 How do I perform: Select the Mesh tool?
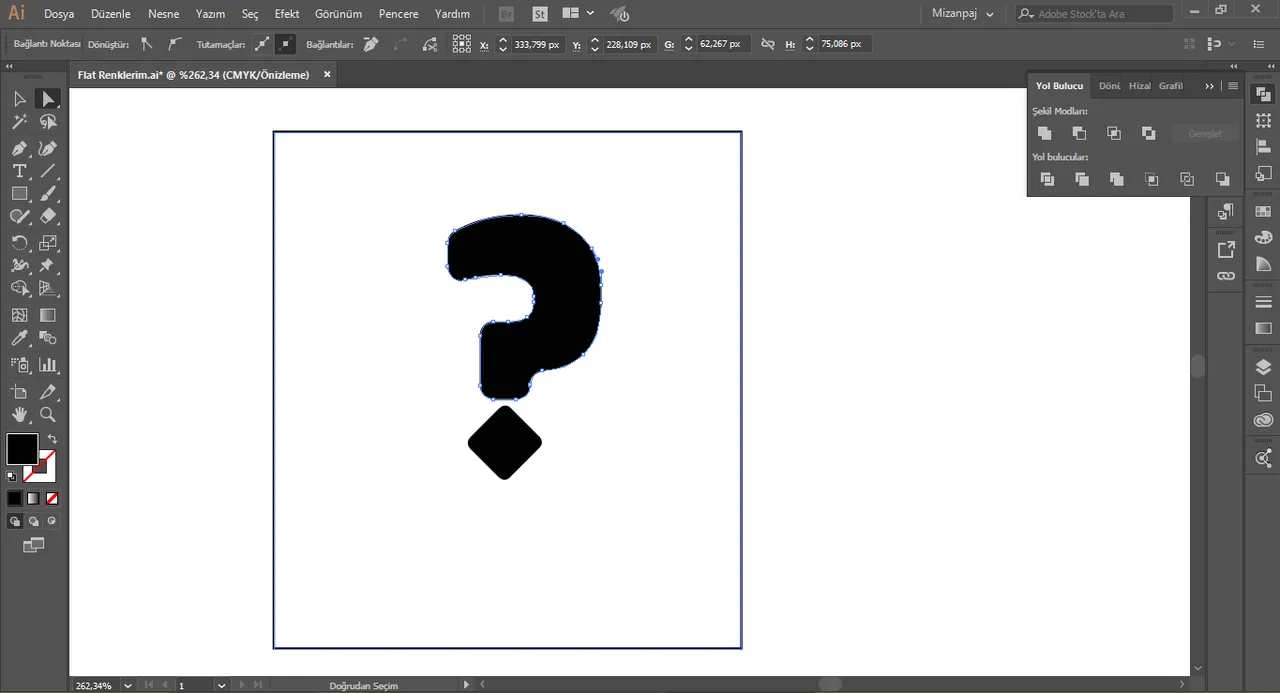point(20,316)
